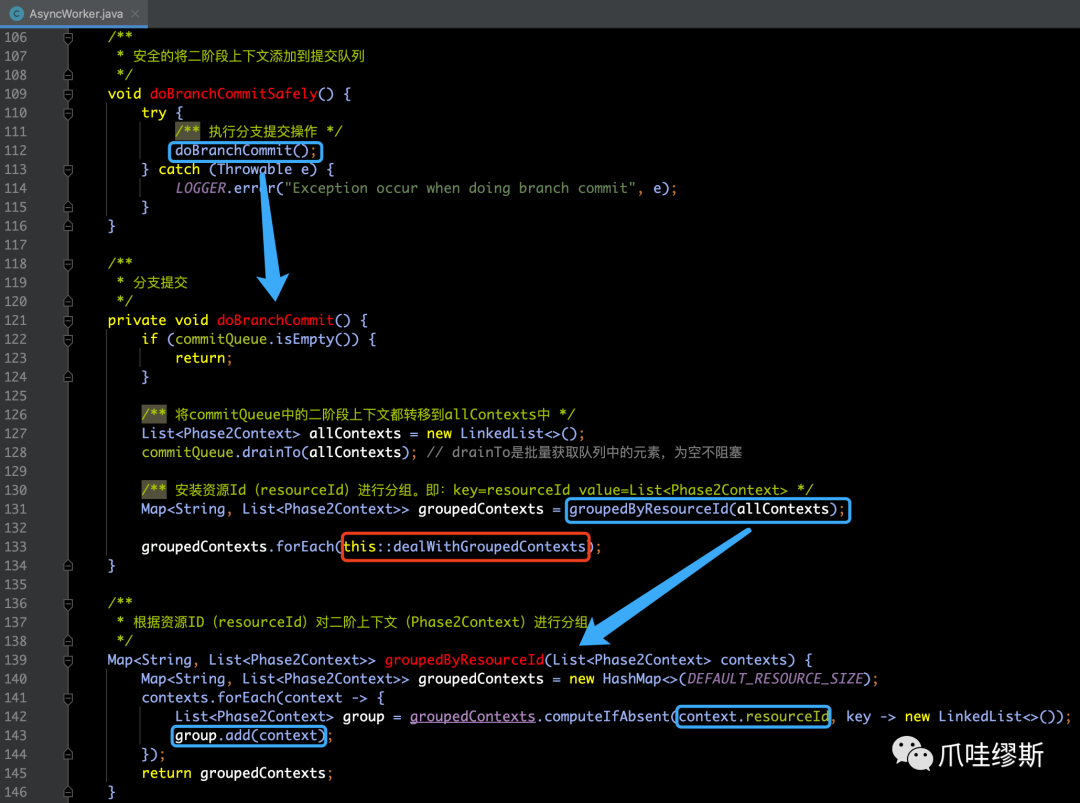1080x803 pixels.
Task: Click fold end marker at line 144
Action: pos(68,754)
